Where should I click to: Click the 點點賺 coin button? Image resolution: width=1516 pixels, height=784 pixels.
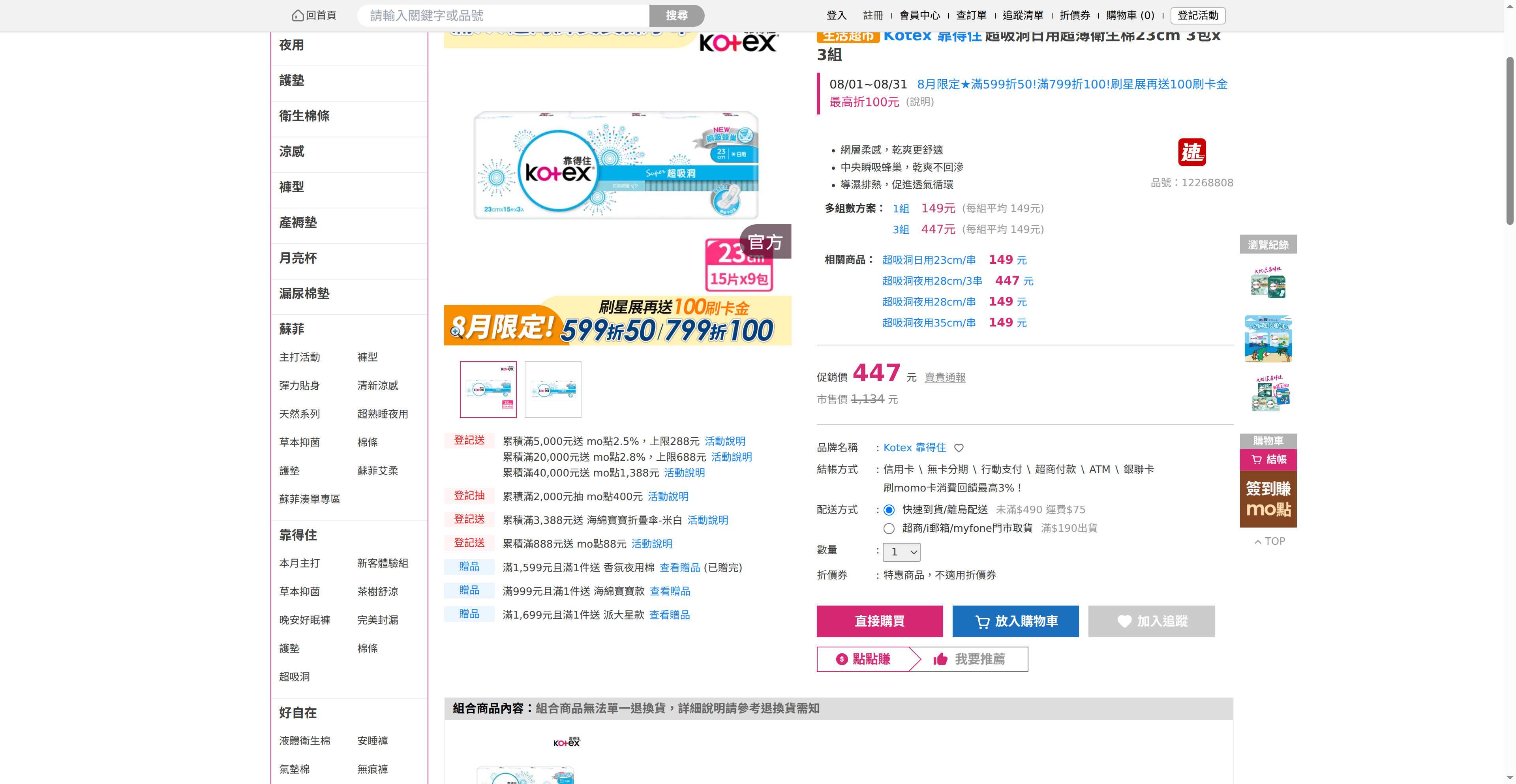pos(863,659)
